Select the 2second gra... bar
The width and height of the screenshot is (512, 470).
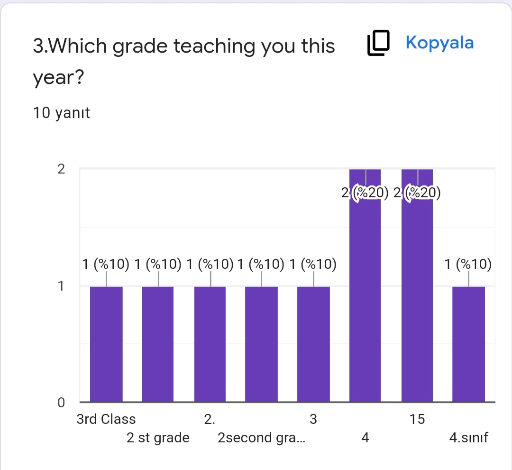(x=261, y=344)
